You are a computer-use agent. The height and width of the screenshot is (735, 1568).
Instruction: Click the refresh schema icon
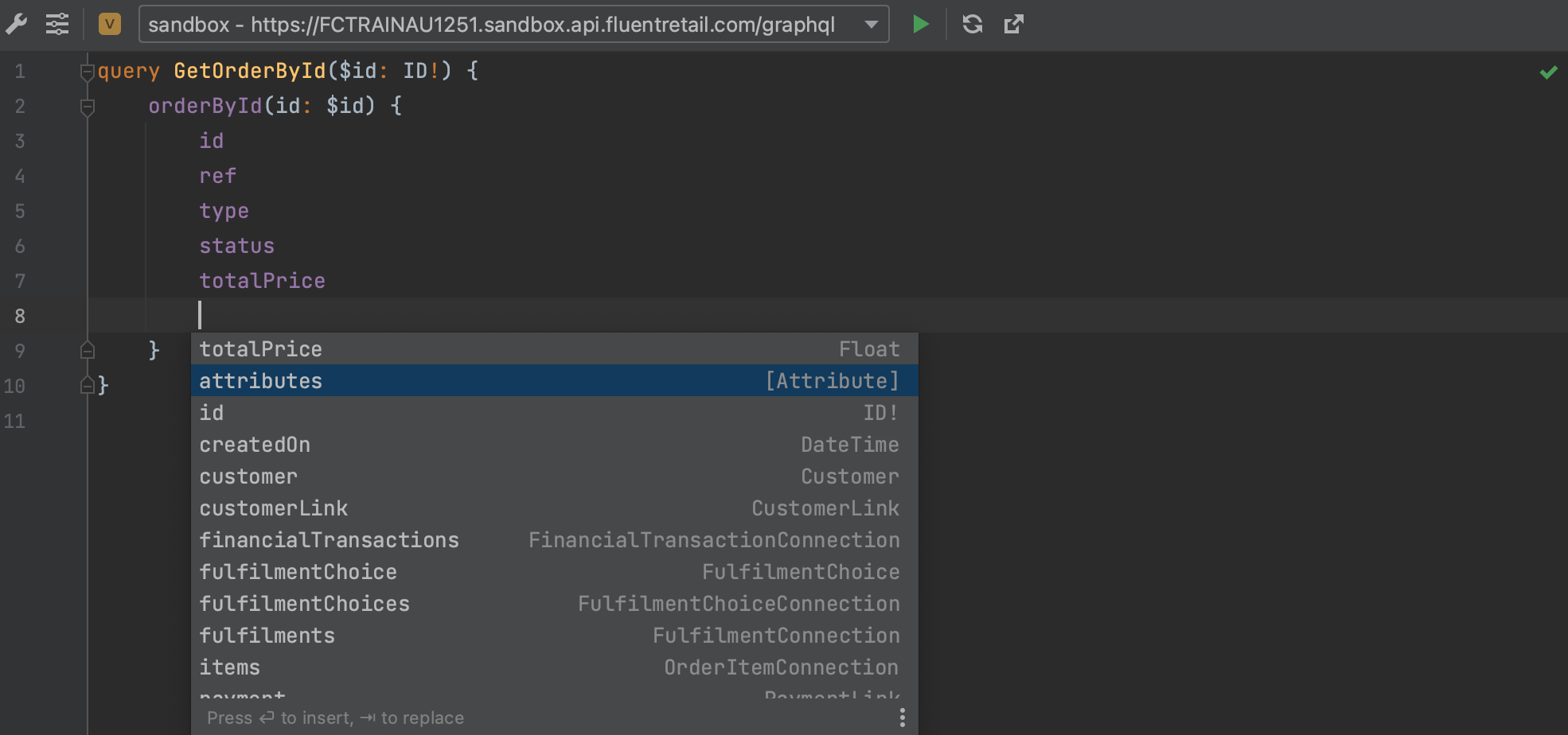pyautogui.click(x=972, y=25)
